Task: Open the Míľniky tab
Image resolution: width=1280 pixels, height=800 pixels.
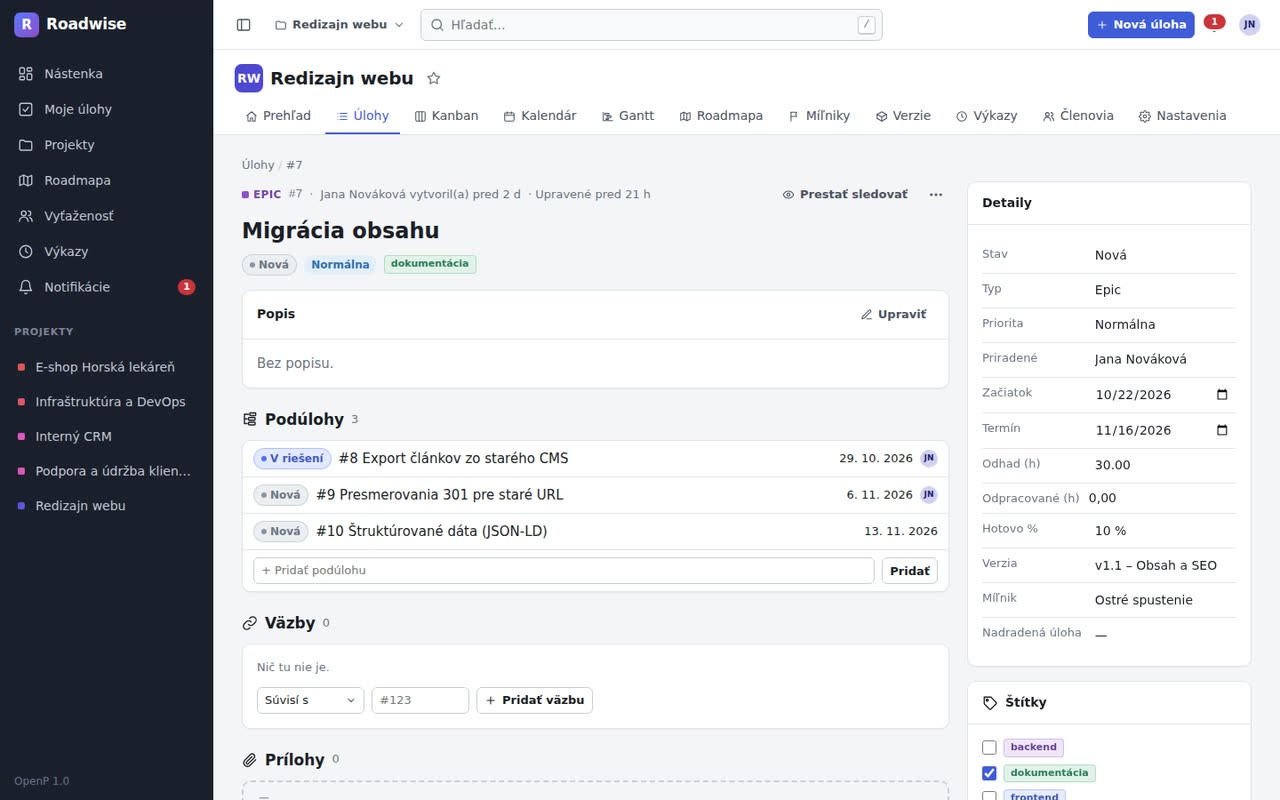Action: pos(819,116)
